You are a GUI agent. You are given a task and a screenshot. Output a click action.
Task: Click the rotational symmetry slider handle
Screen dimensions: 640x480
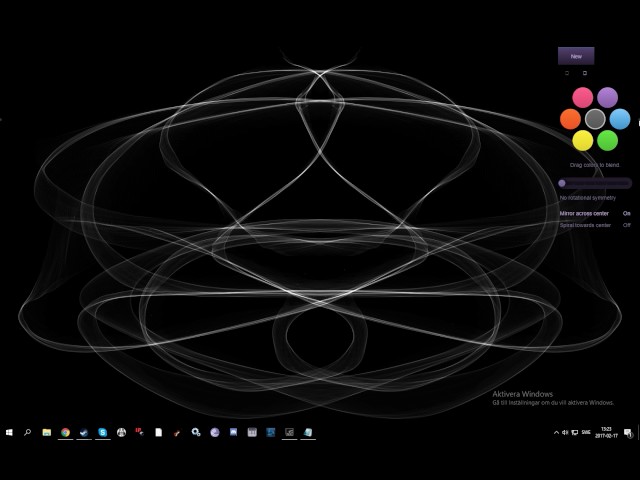[562, 183]
